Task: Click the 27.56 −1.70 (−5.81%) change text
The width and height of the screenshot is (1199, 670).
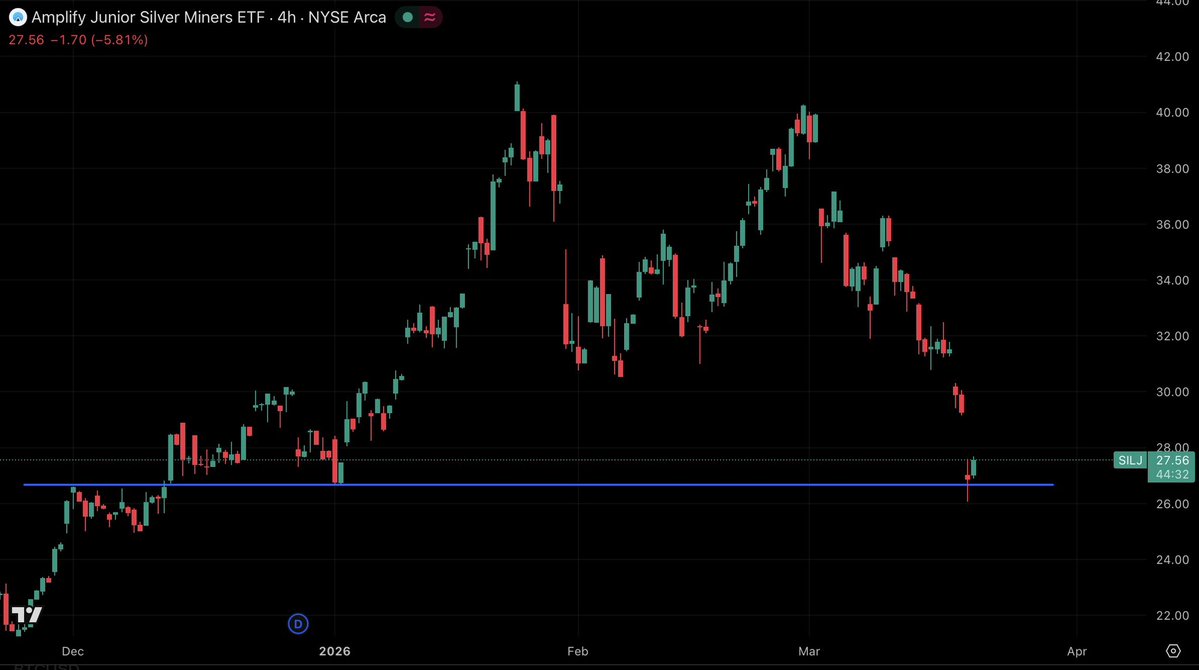Action: tap(78, 40)
